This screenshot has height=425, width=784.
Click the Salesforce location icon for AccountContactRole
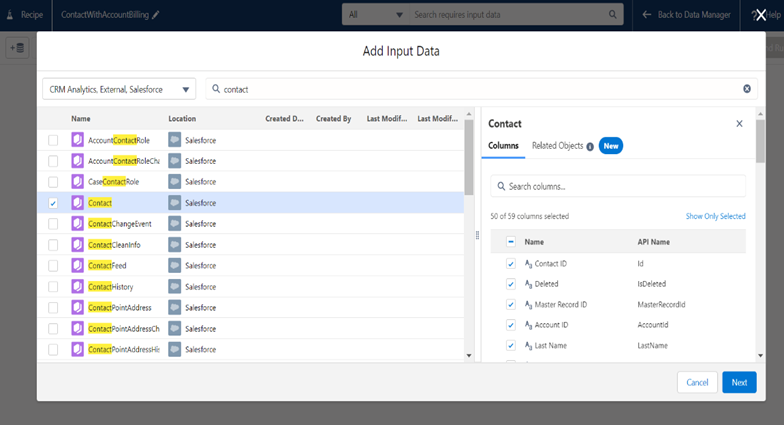(174, 140)
